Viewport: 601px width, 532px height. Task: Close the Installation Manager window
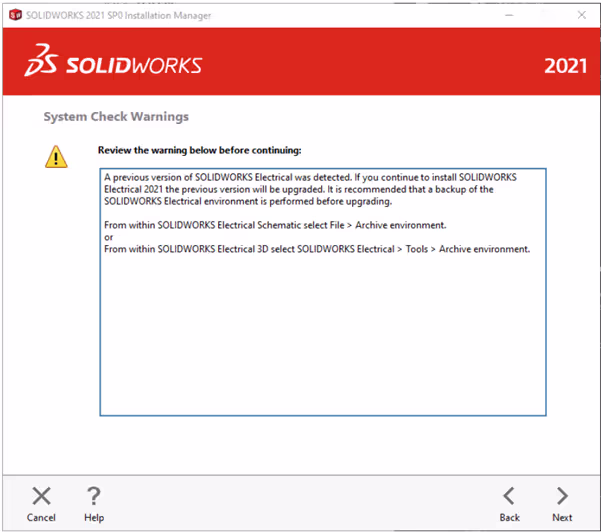tap(581, 15)
